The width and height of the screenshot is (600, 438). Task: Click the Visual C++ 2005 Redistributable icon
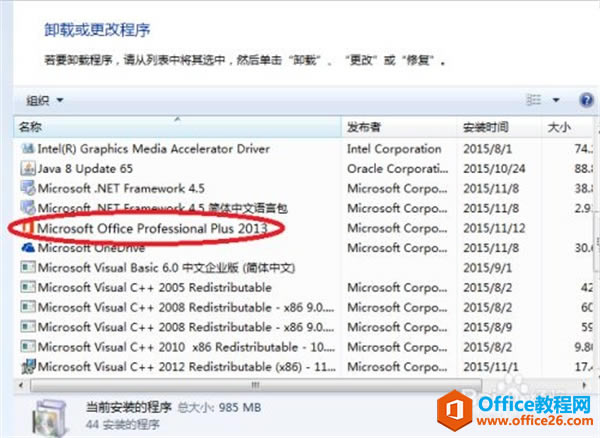(28, 287)
